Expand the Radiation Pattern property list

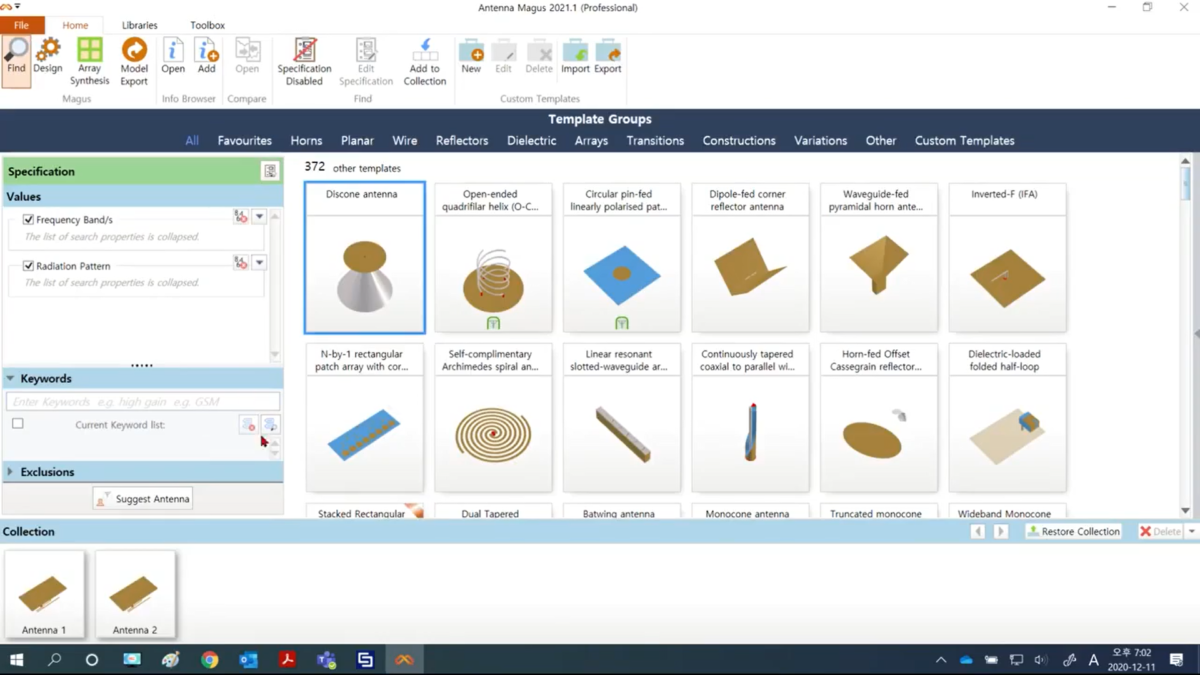click(259, 263)
